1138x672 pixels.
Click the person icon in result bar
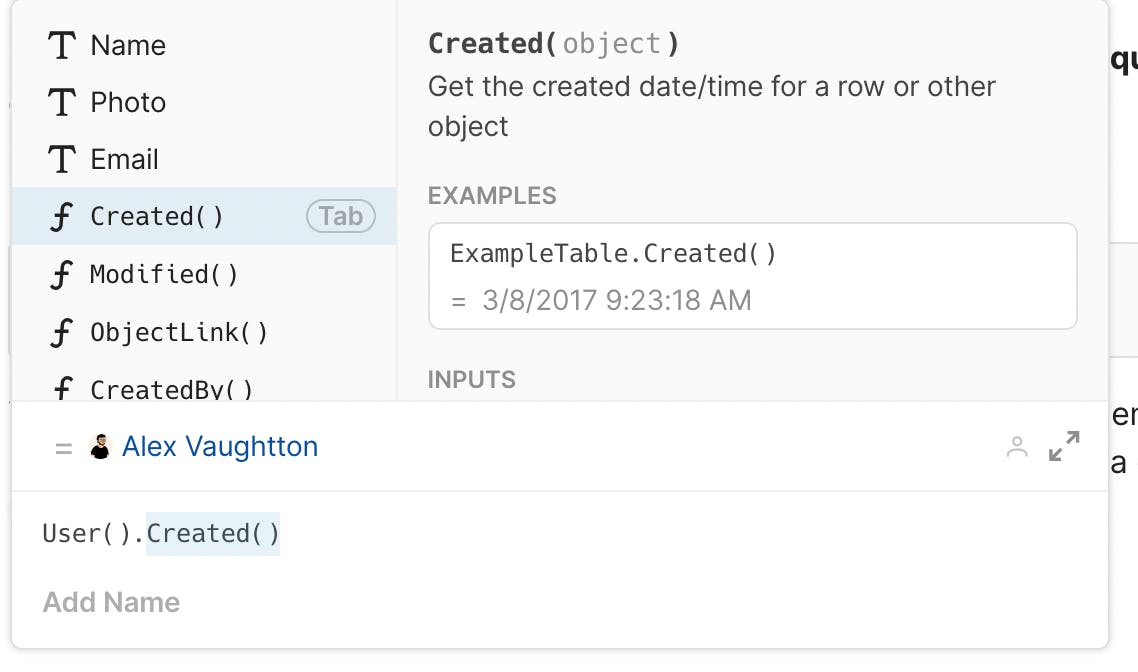pyautogui.click(x=1017, y=447)
